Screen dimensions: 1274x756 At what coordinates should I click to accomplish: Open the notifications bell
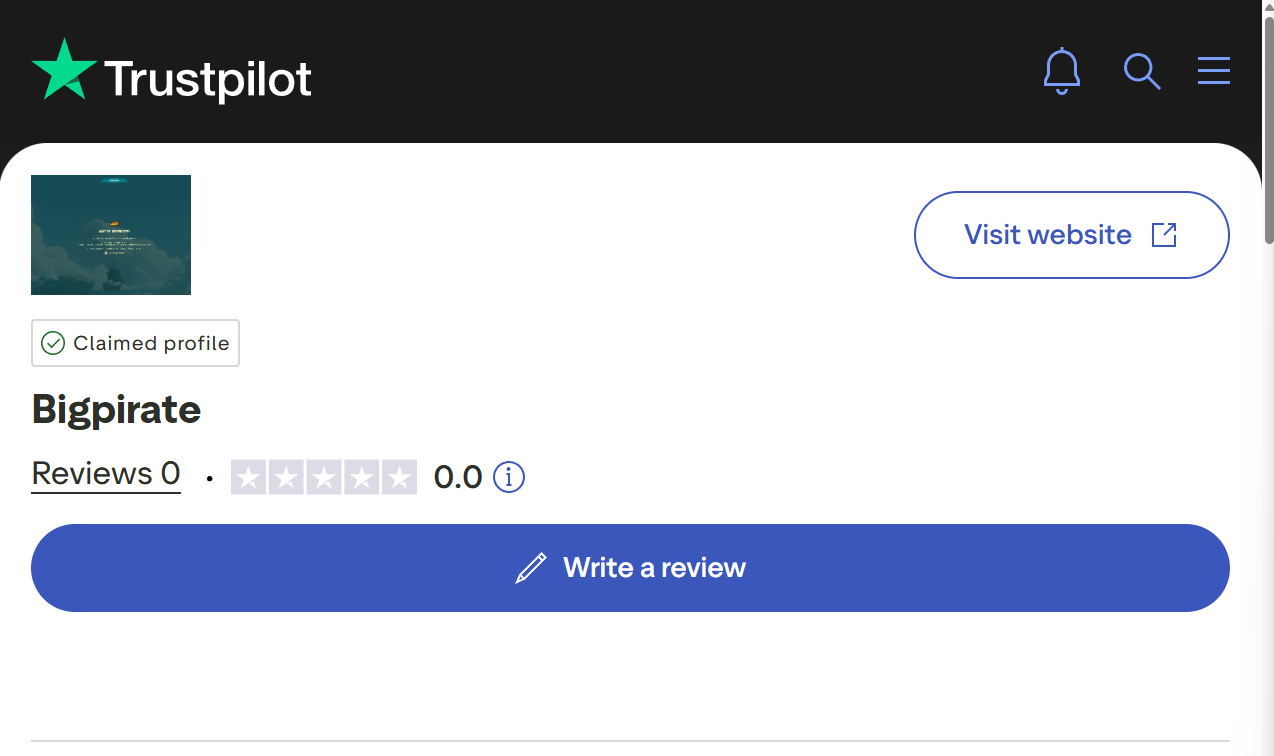(1062, 71)
